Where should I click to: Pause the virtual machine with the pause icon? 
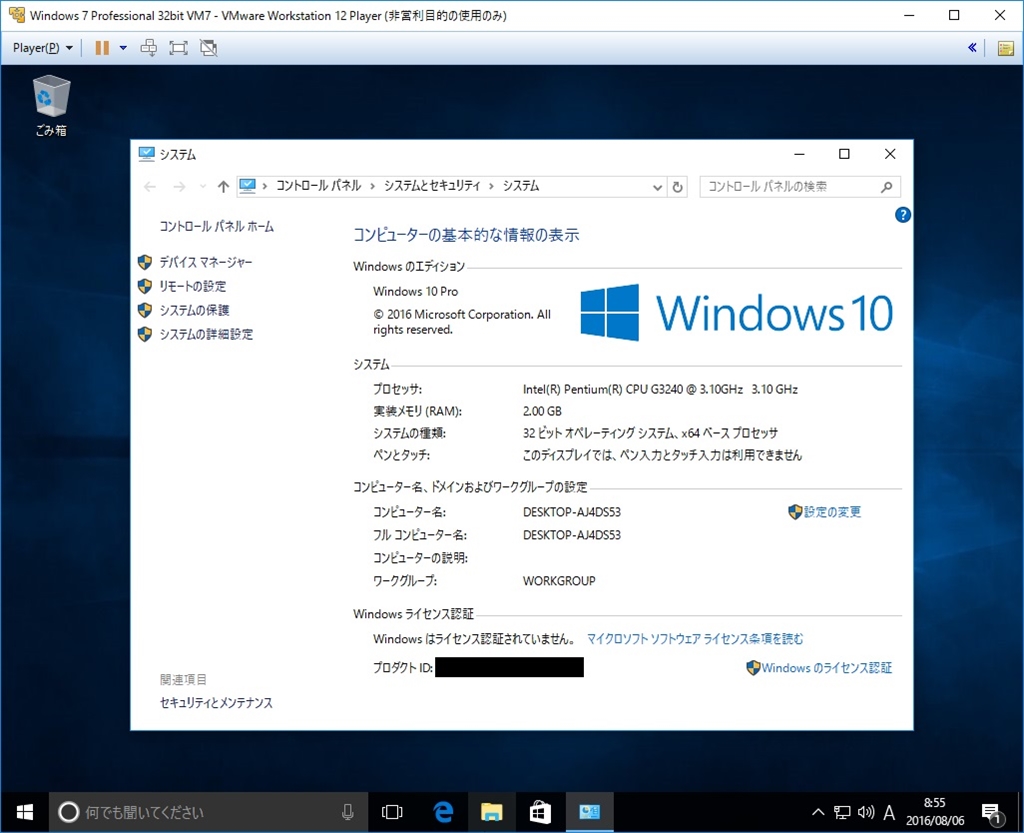coord(102,48)
